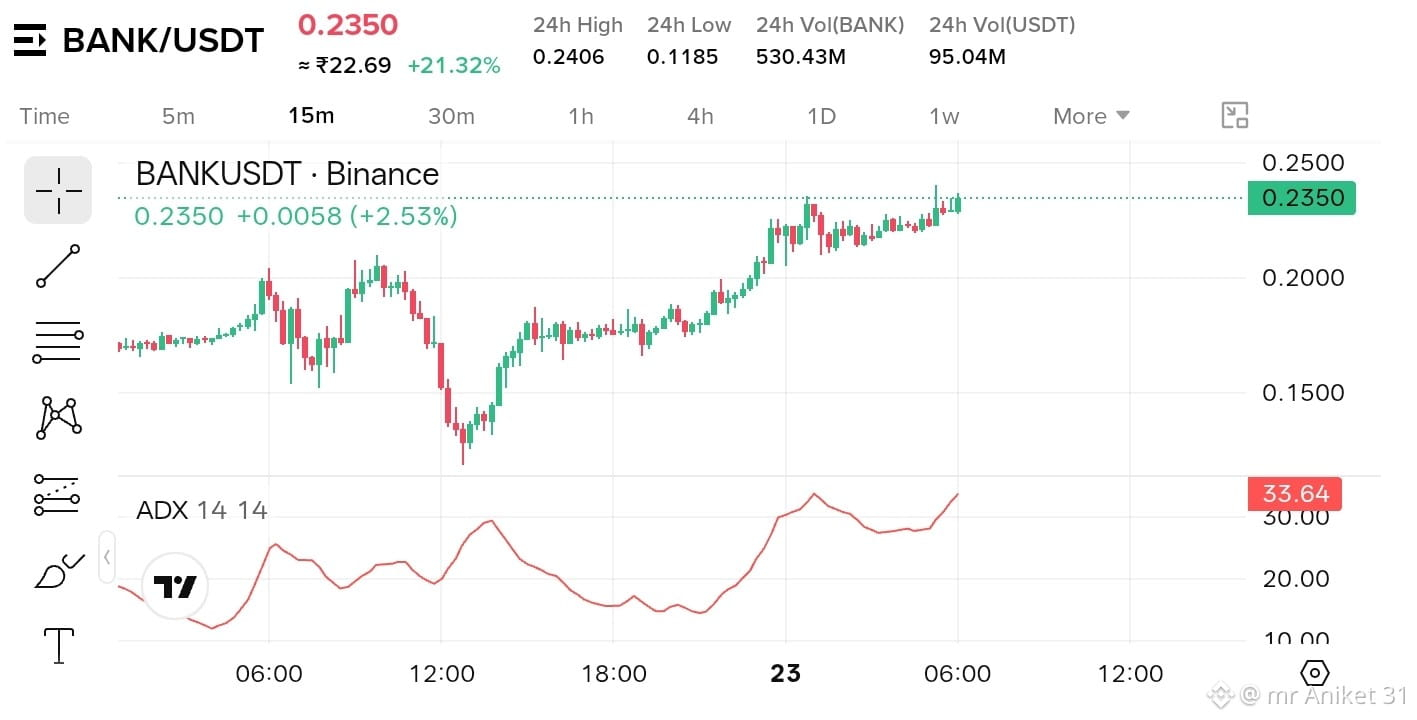Expand the More timeframes dropdown
The image size is (1417, 720).
click(1091, 116)
